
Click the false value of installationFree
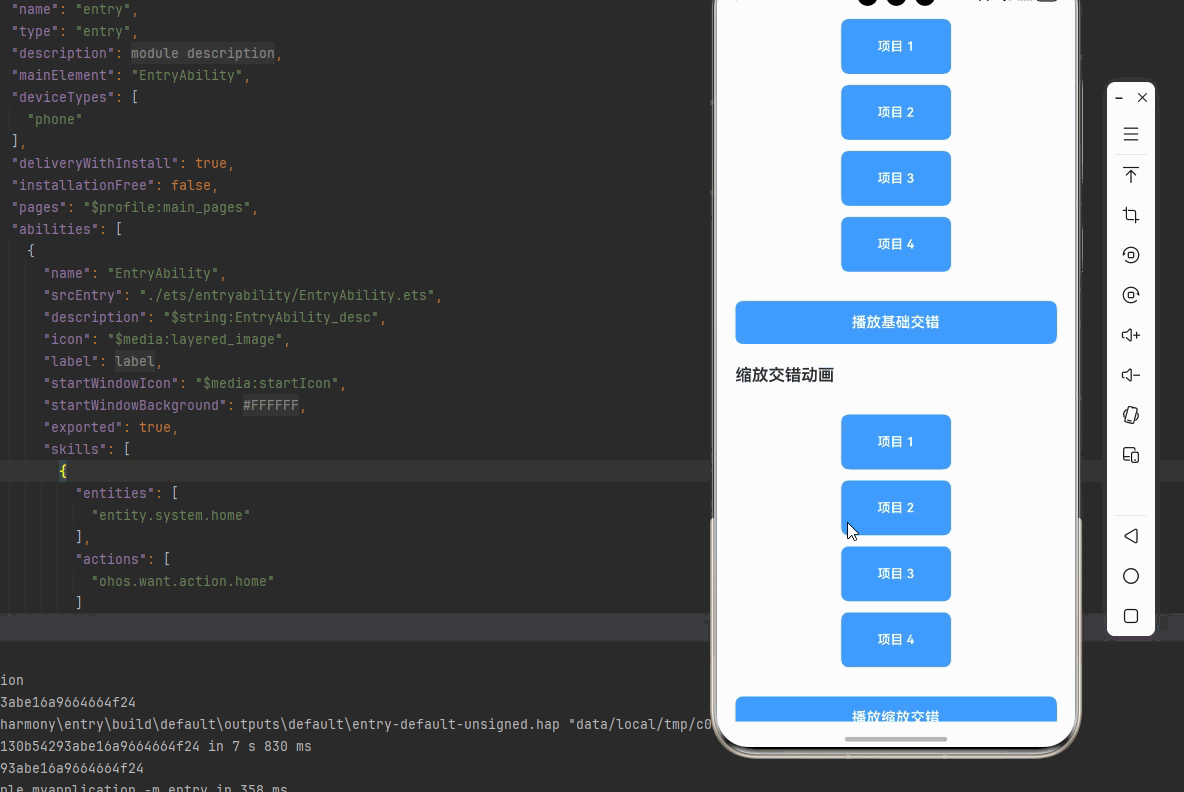190,185
